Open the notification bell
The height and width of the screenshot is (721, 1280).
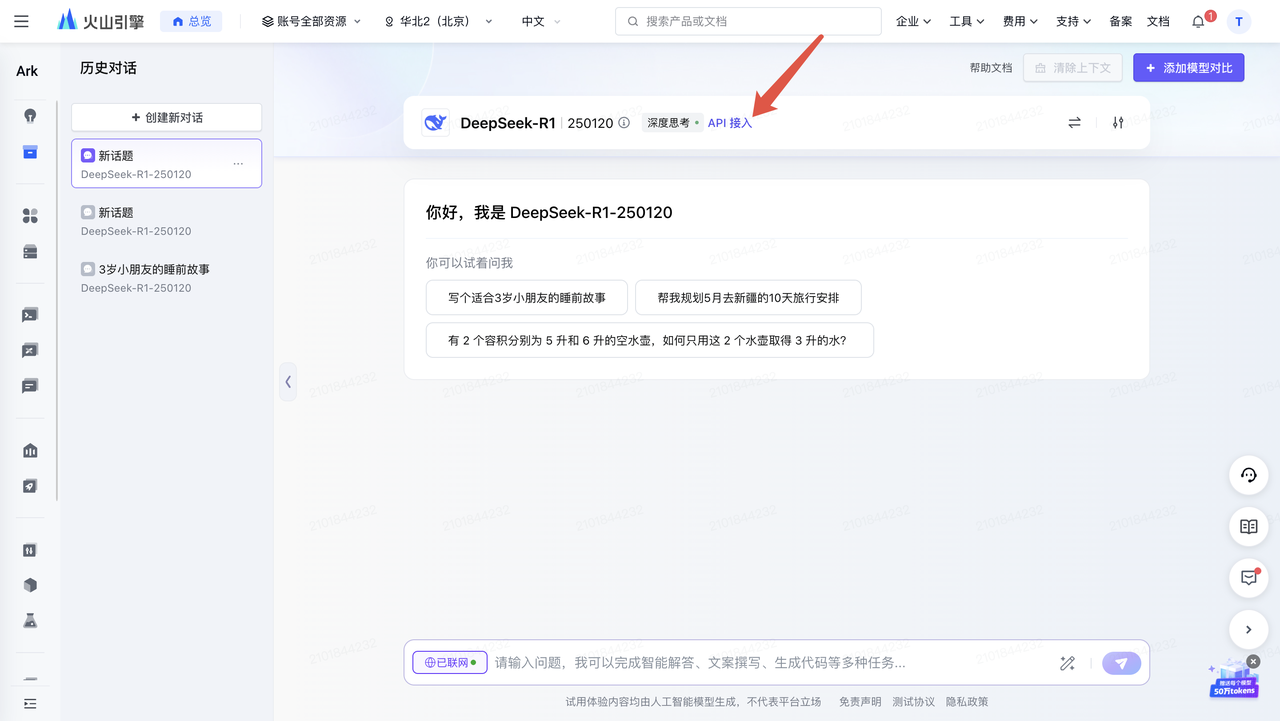point(1198,21)
